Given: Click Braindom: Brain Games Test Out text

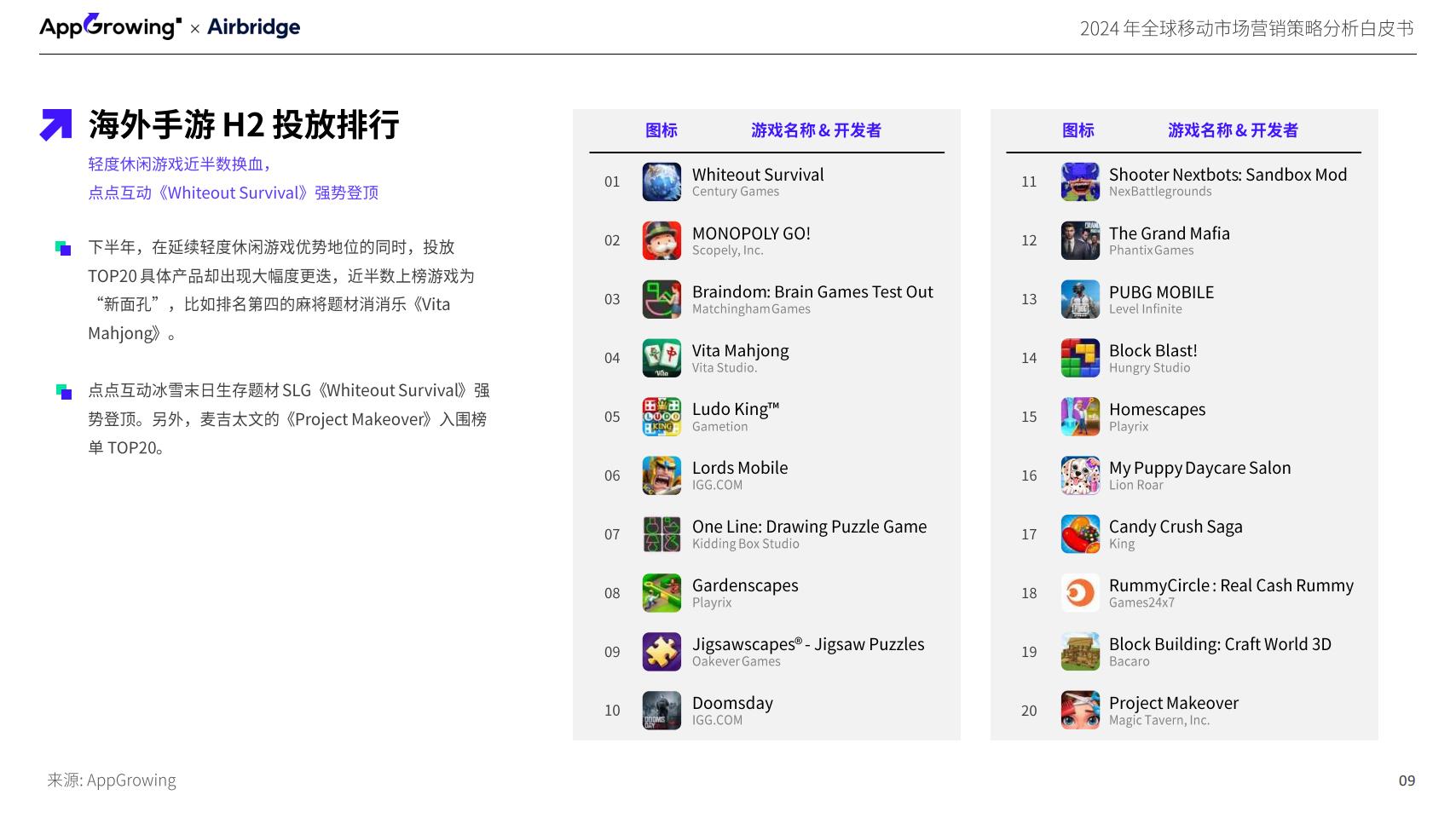Looking at the screenshot, I should pos(812,292).
